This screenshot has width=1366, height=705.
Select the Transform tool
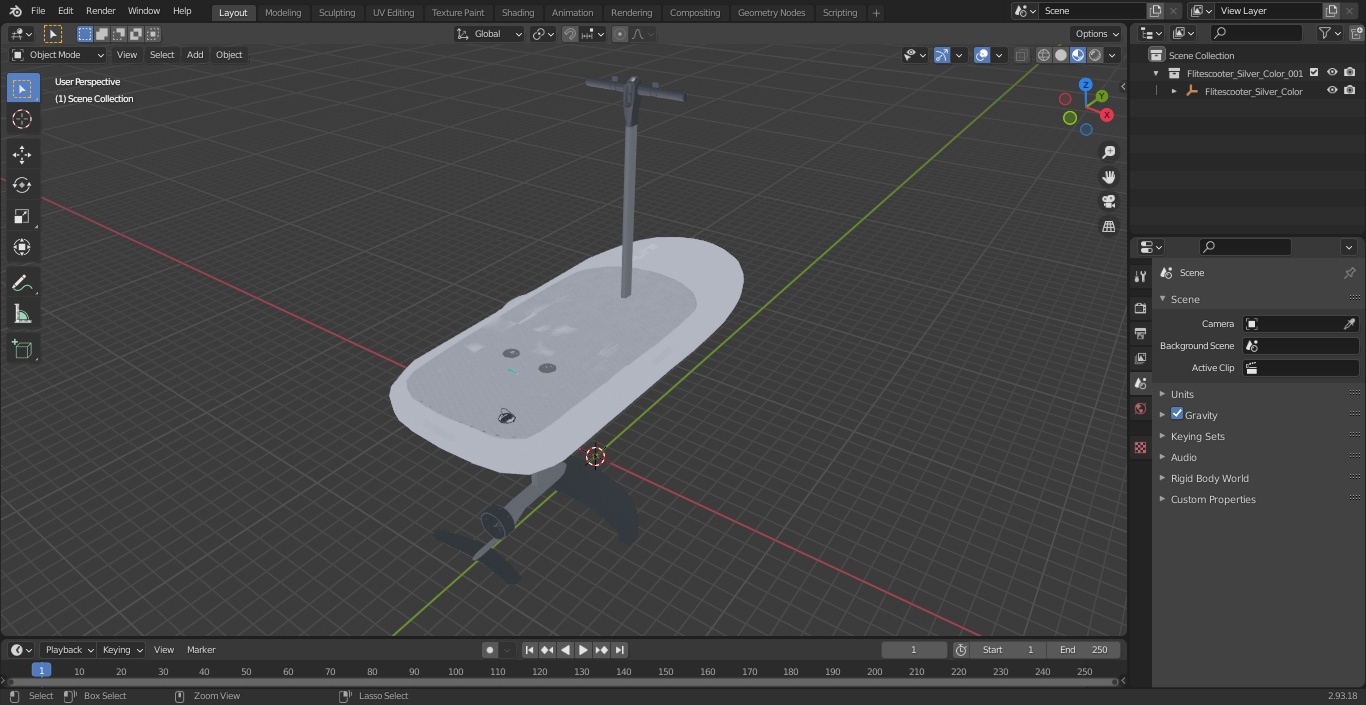point(22,247)
